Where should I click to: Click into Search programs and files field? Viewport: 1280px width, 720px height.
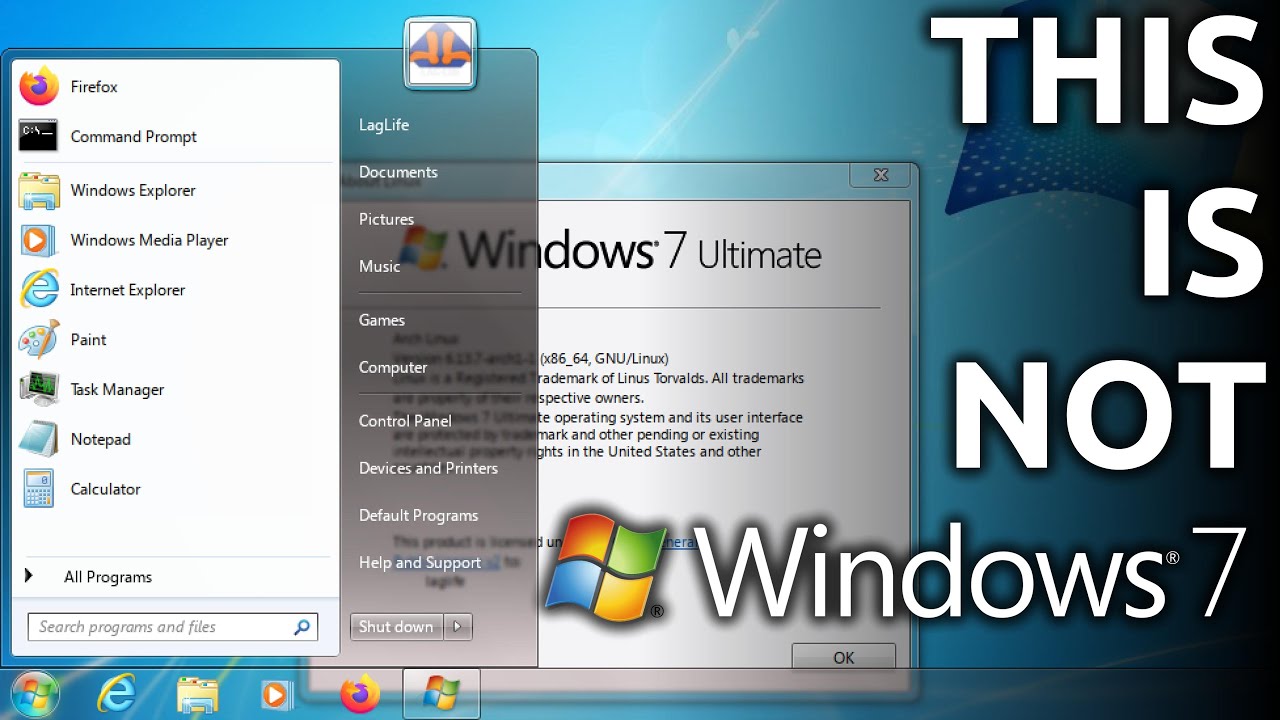pos(172,627)
